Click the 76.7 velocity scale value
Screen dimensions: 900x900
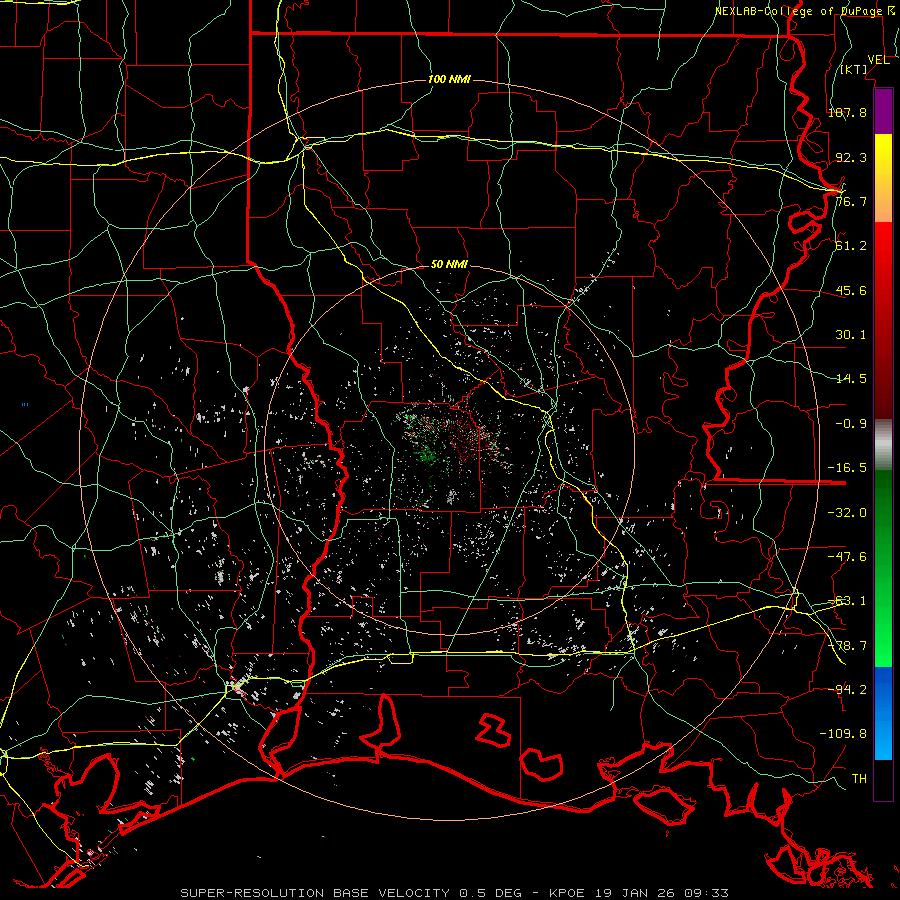click(x=851, y=201)
